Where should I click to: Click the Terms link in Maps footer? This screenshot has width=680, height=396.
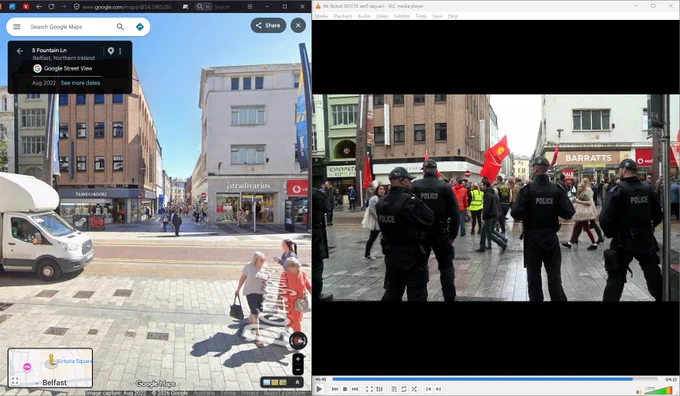pos(228,393)
